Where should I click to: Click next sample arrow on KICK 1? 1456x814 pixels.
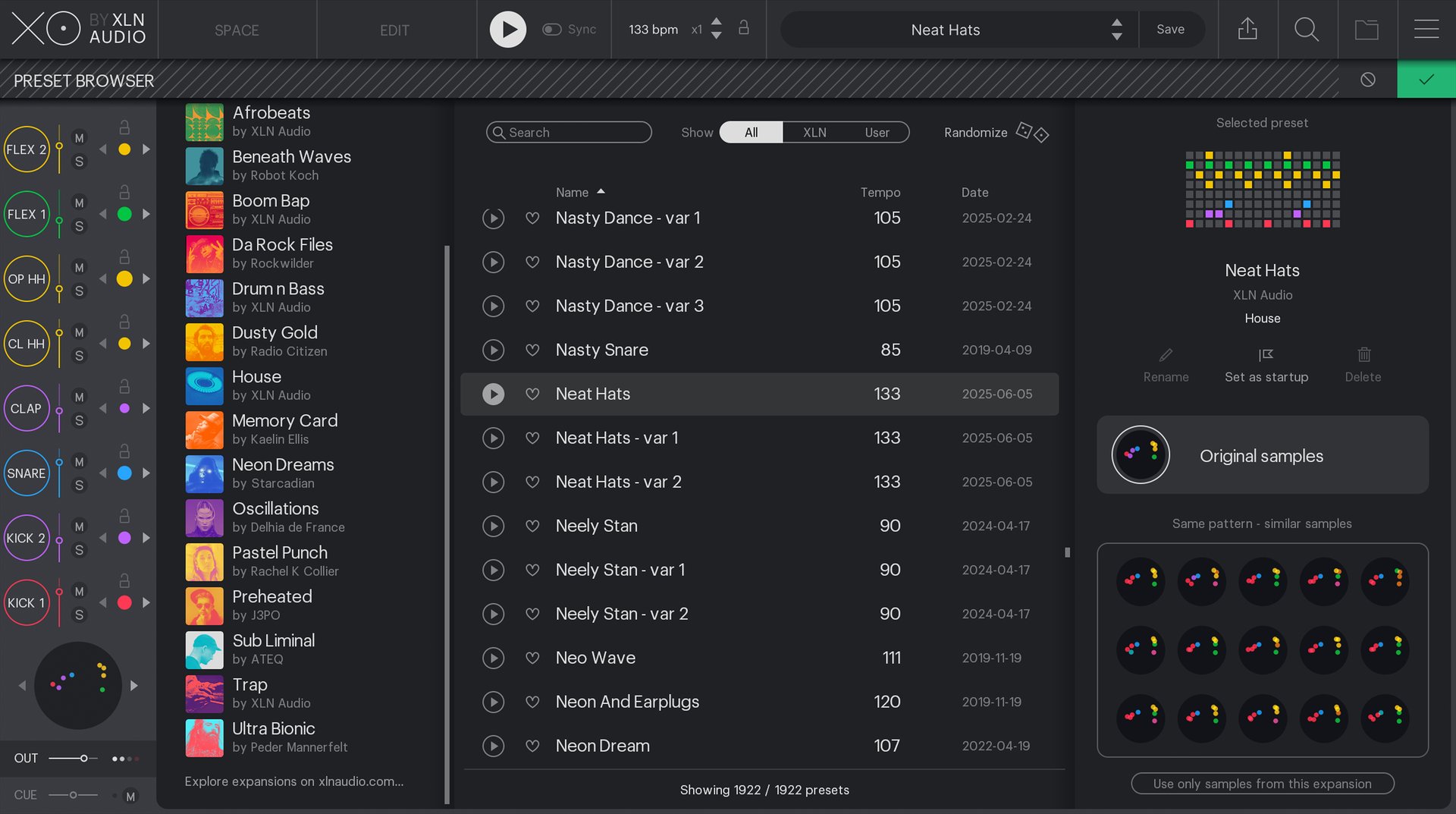pyautogui.click(x=146, y=602)
